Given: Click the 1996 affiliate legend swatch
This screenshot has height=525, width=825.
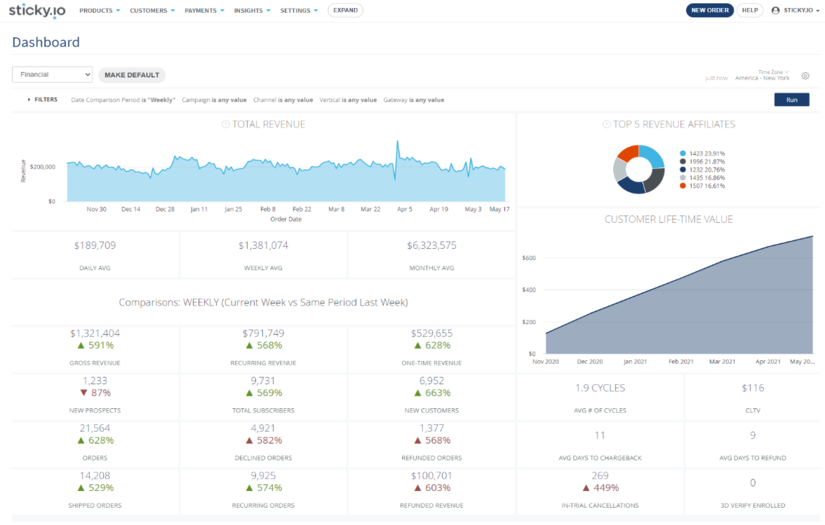Looking at the screenshot, I should (x=682, y=161).
